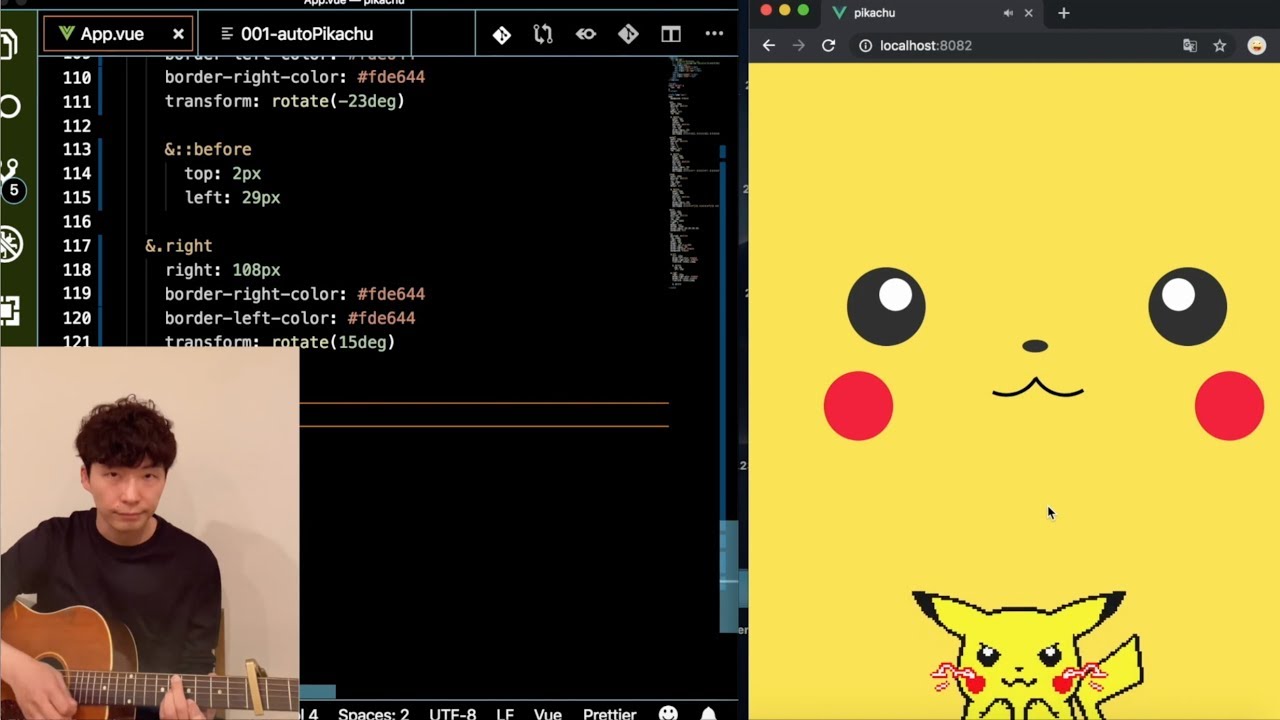Click line number 116 in the gutter

(x=76, y=222)
